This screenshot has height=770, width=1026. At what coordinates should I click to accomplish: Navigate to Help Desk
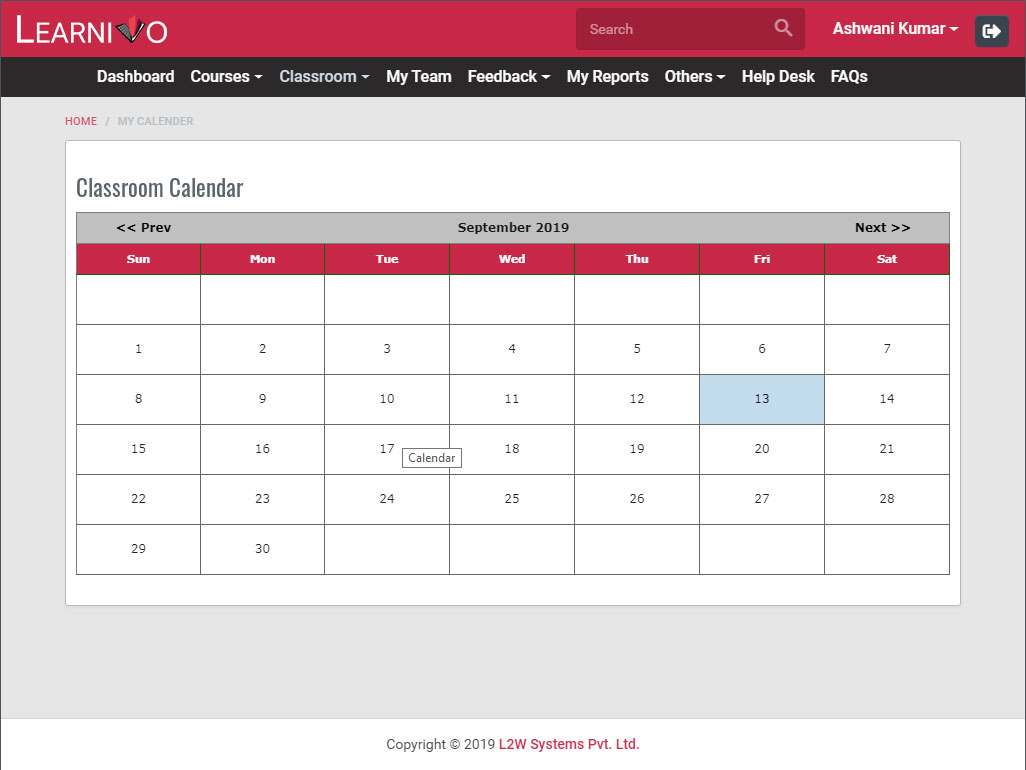778,77
